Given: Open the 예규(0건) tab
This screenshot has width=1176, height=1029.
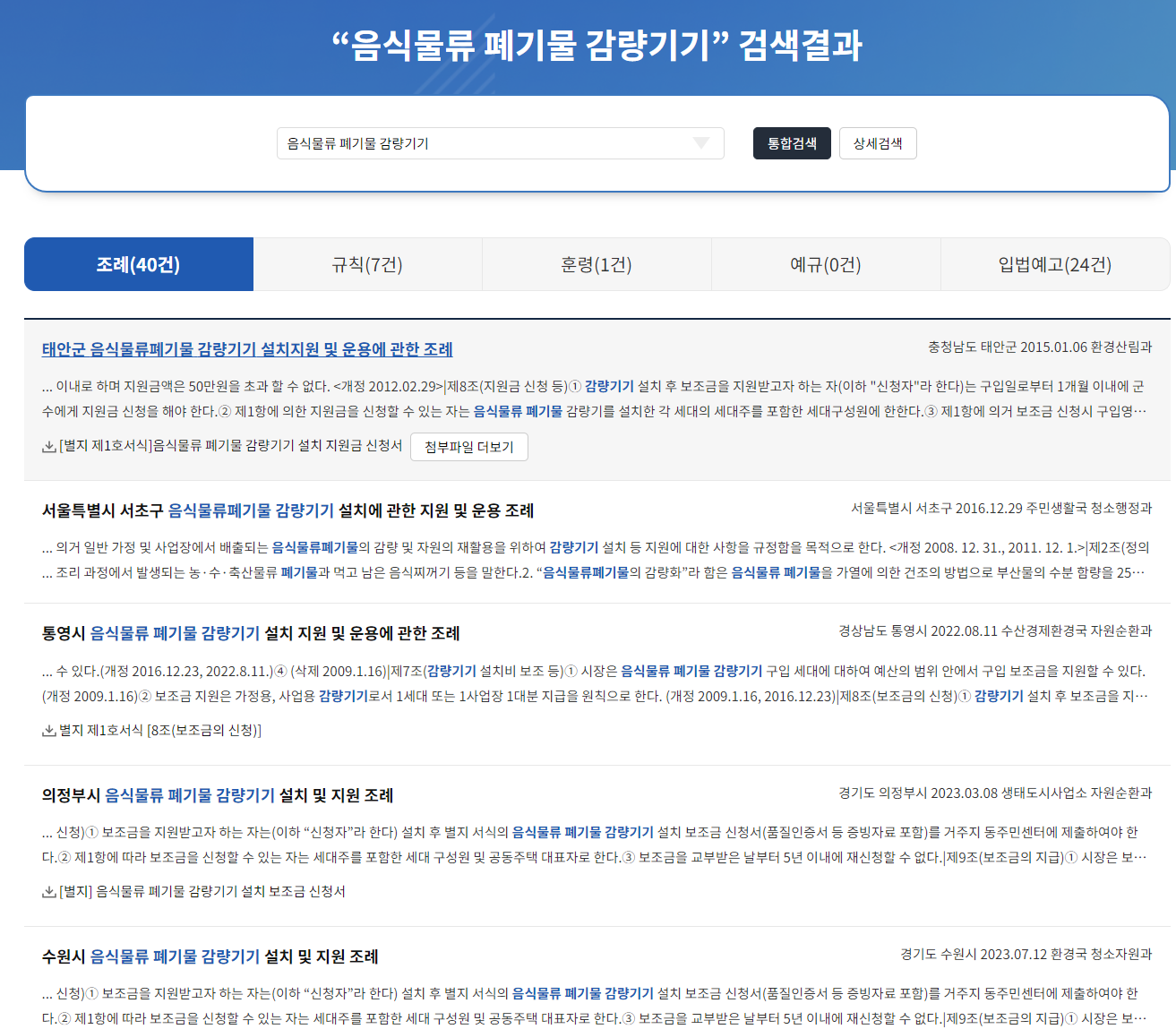Looking at the screenshot, I should [x=826, y=264].
